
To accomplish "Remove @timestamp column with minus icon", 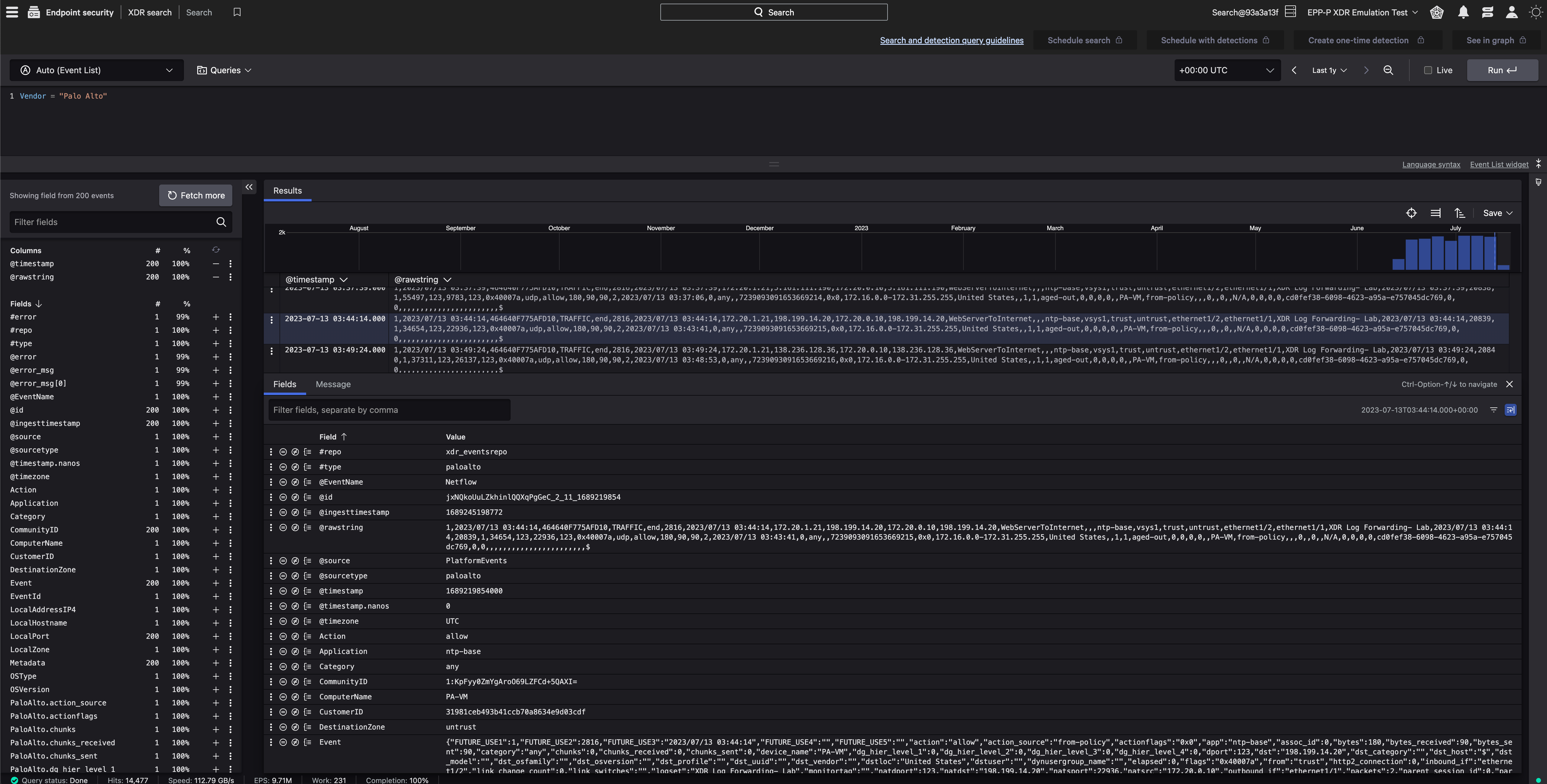I will (216, 263).
